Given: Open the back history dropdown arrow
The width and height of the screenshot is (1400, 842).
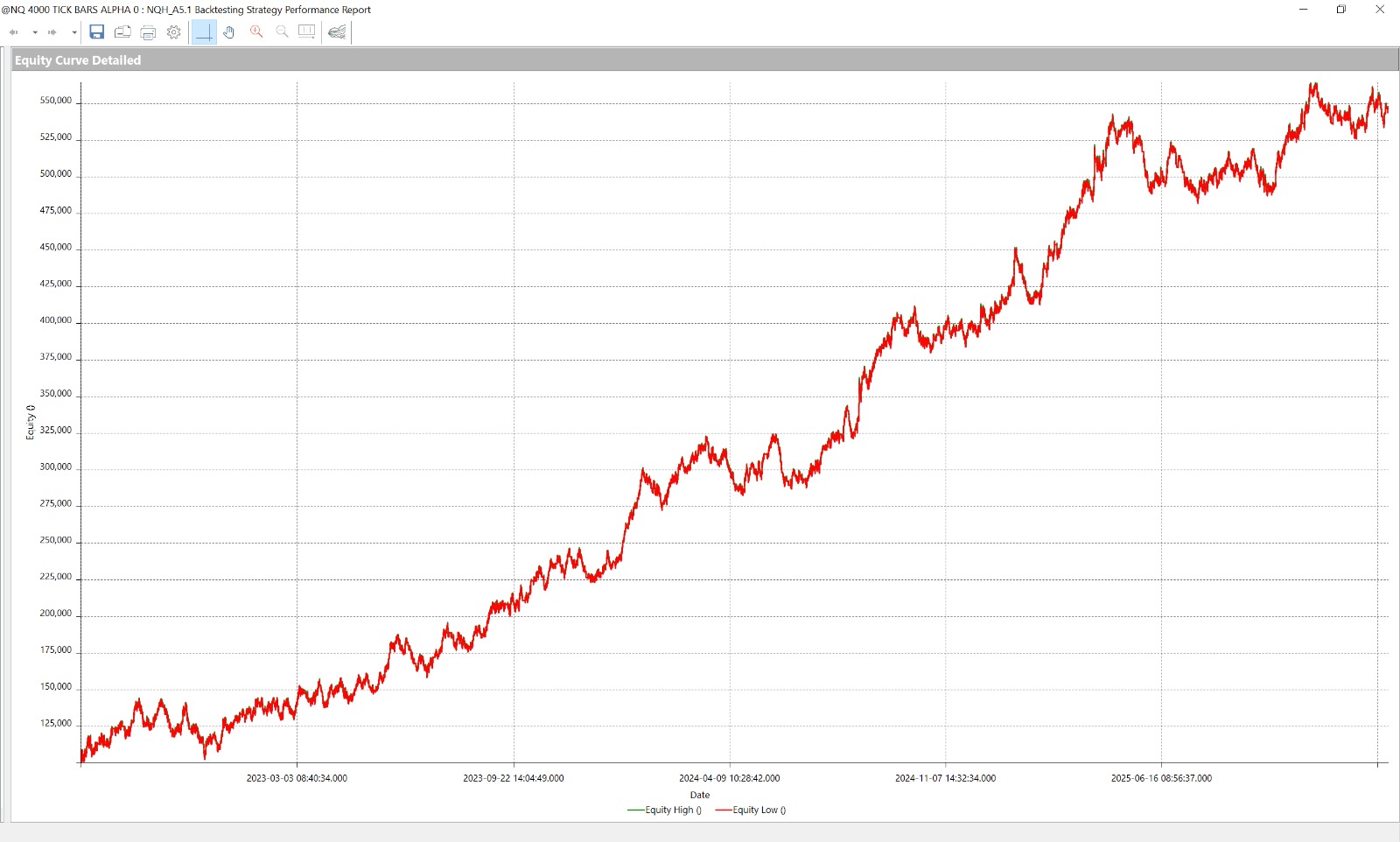Looking at the screenshot, I should pyautogui.click(x=35, y=32).
